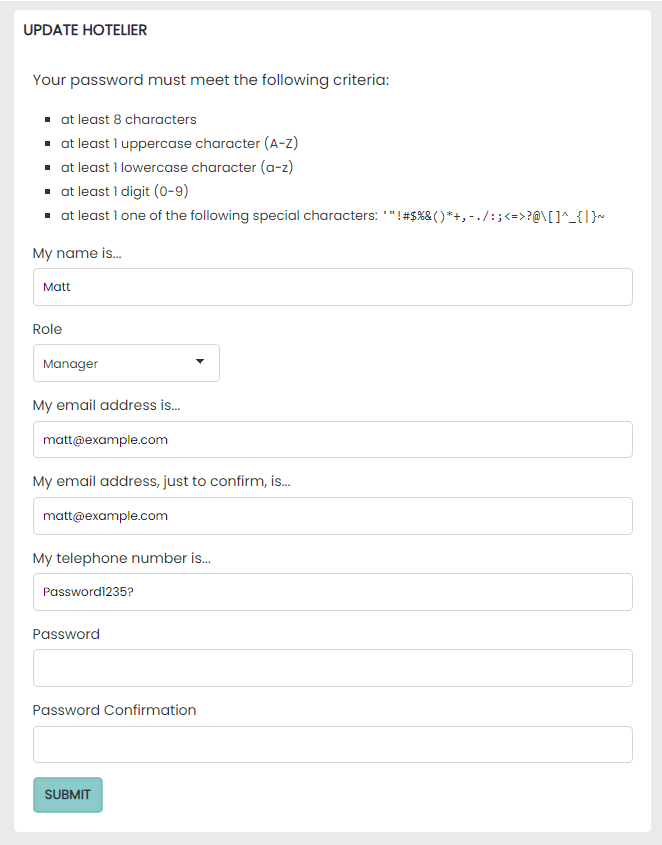Click the "at least 8 characters" criterion

(128, 119)
